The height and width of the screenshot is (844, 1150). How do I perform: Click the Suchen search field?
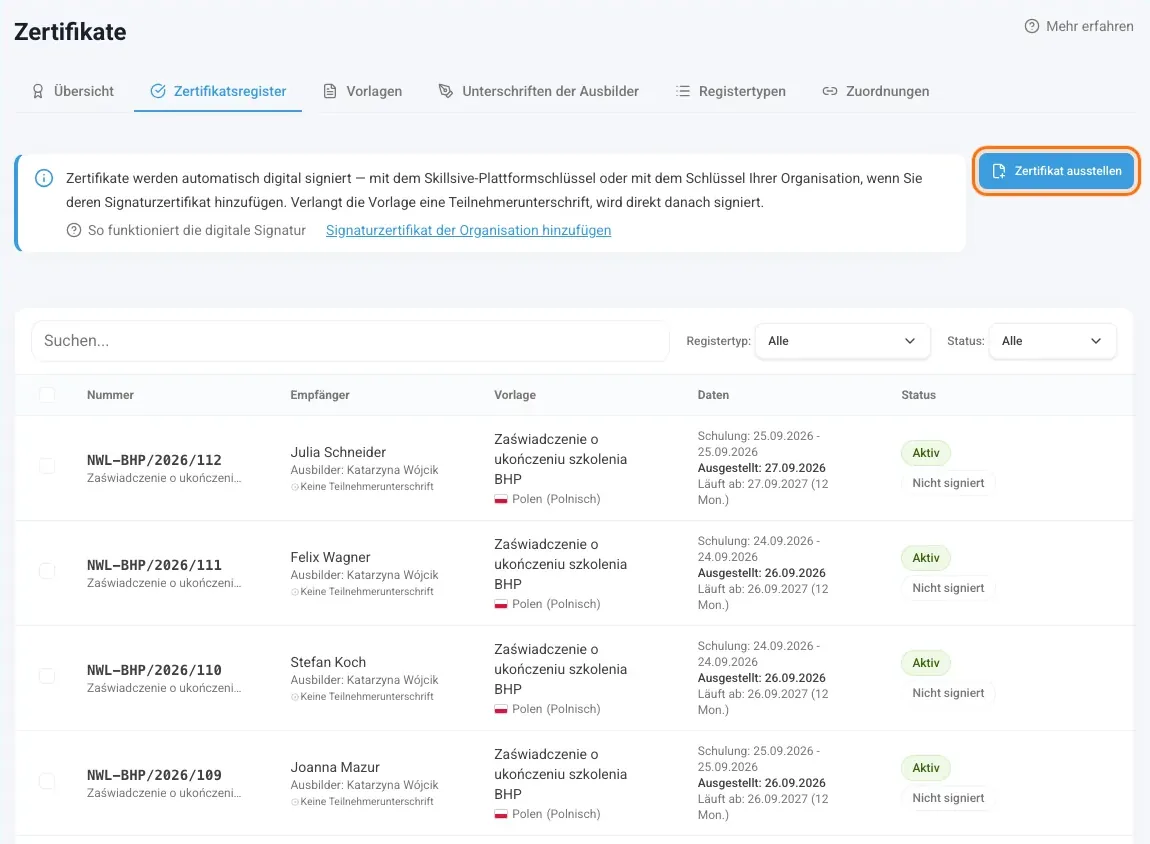pos(350,341)
